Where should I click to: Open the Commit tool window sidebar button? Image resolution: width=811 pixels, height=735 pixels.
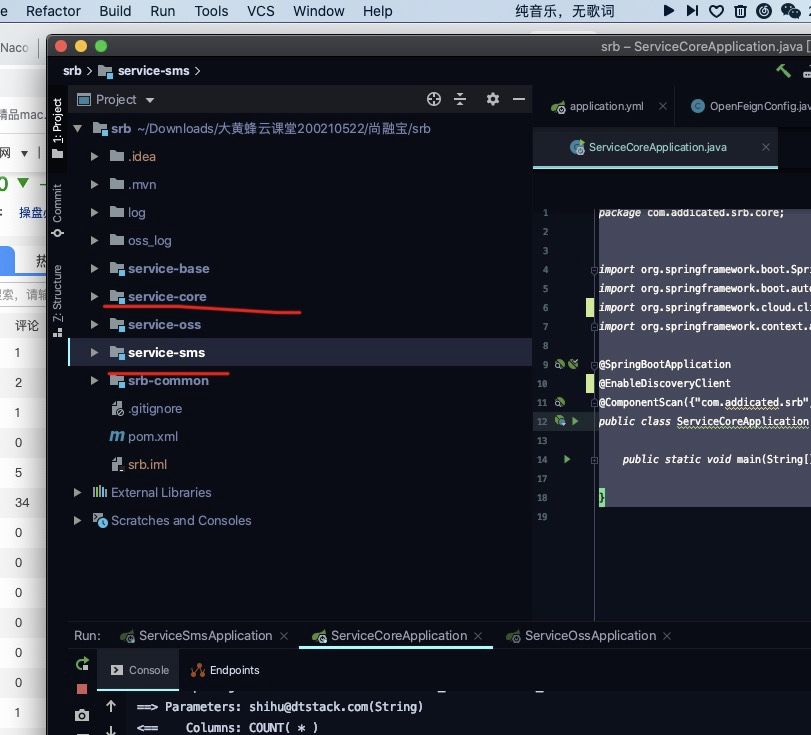(57, 210)
